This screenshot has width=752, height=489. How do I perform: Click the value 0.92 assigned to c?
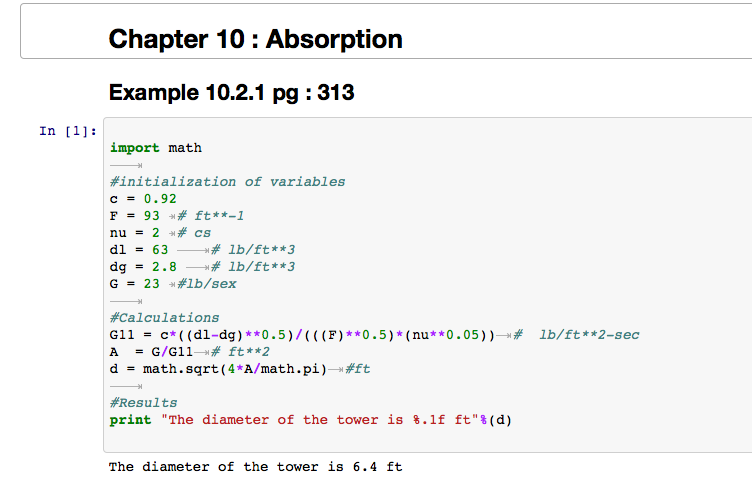160,198
